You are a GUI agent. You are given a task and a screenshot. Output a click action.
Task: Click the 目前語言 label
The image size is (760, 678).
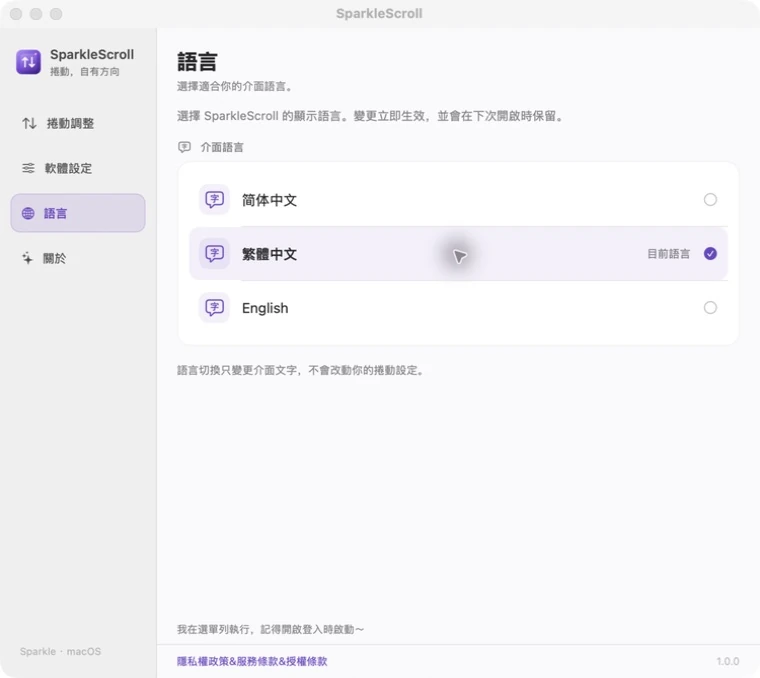coord(668,253)
